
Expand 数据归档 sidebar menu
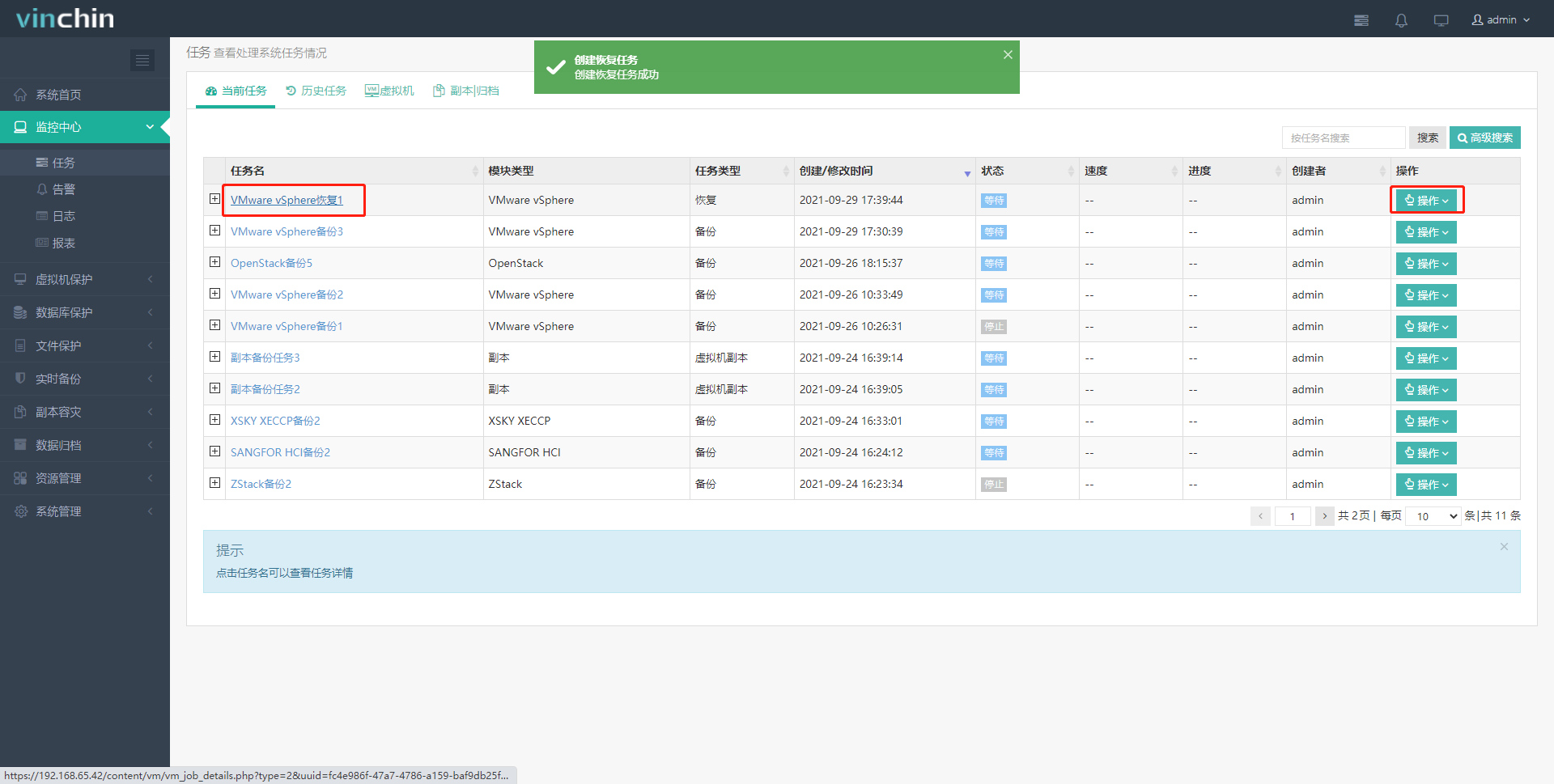(85, 445)
